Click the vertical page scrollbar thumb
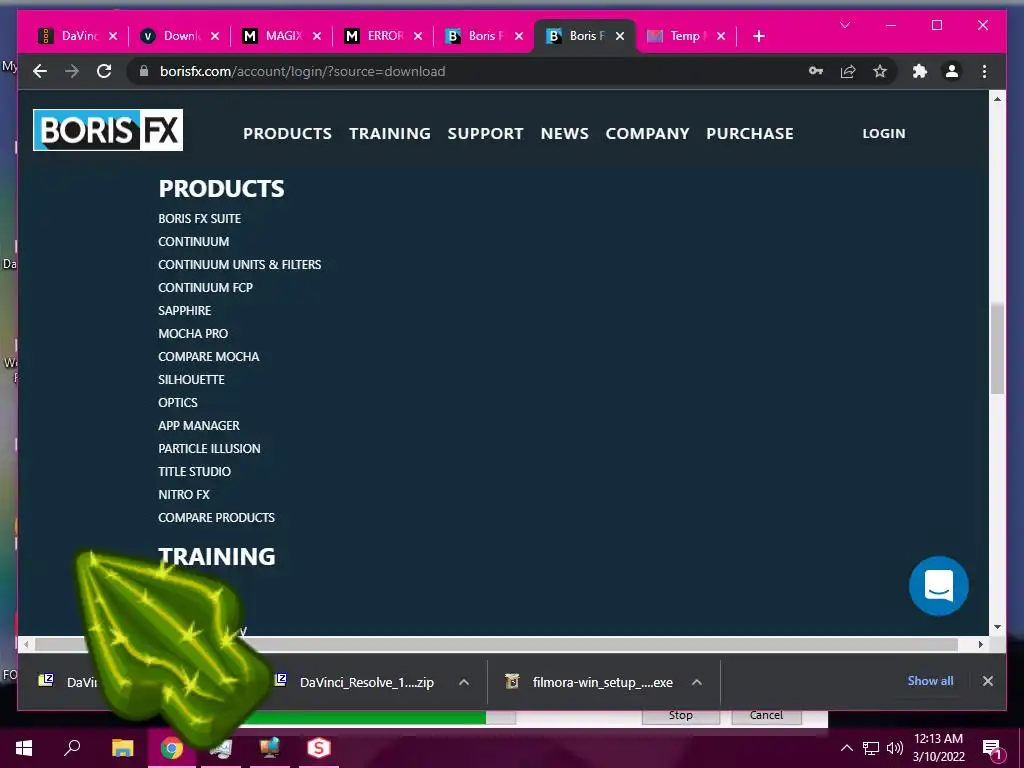Screen dimensions: 1024x768 point(997,348)
